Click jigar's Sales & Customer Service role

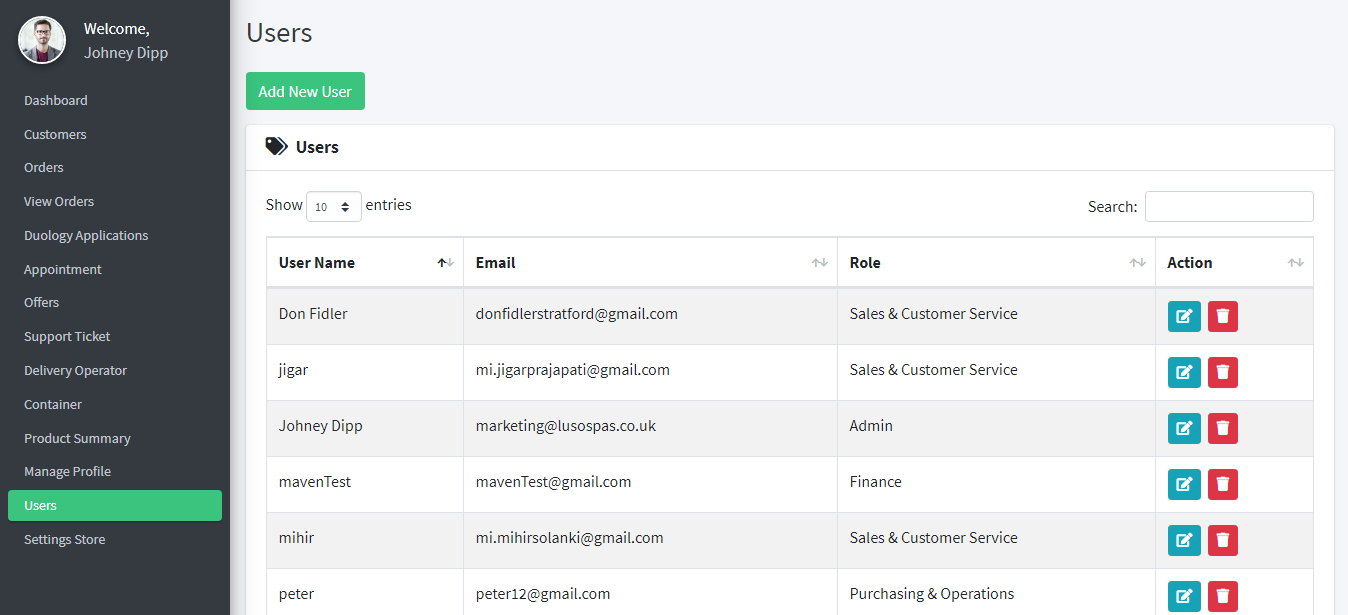(934, 369)
